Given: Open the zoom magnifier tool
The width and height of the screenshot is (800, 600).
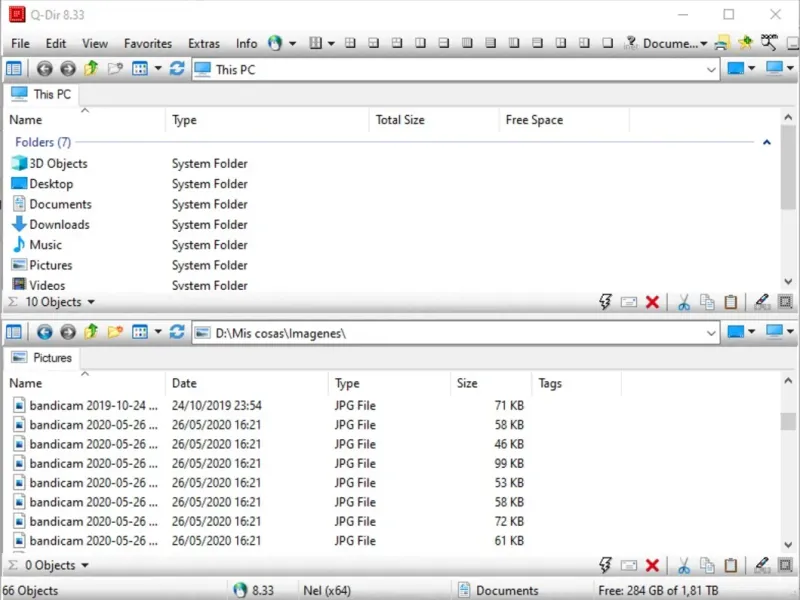Looking at the screenshot, I should pyautogui.click(x=769, y=42).
